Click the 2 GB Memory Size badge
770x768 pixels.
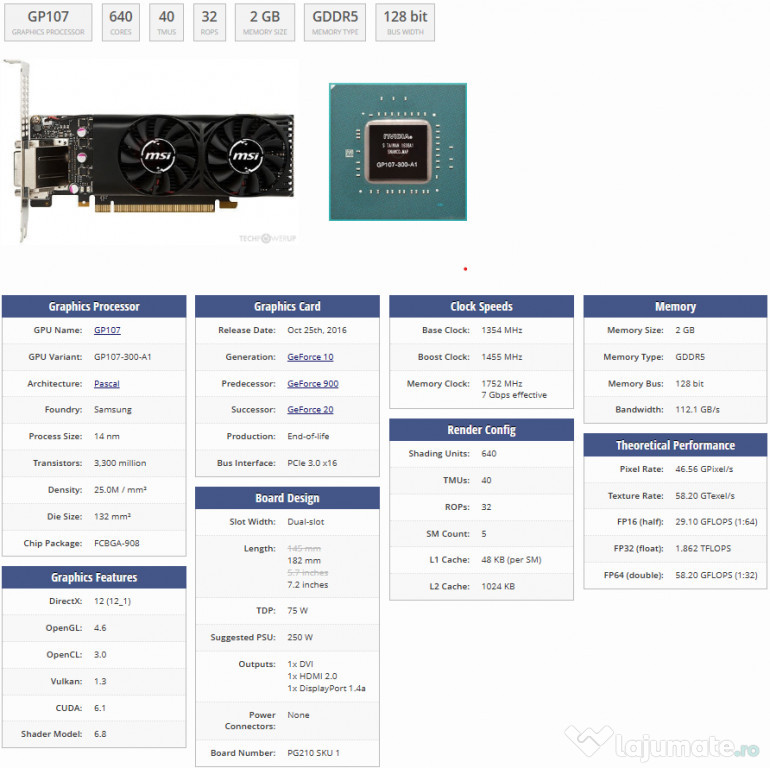click(x=265, y=22)
